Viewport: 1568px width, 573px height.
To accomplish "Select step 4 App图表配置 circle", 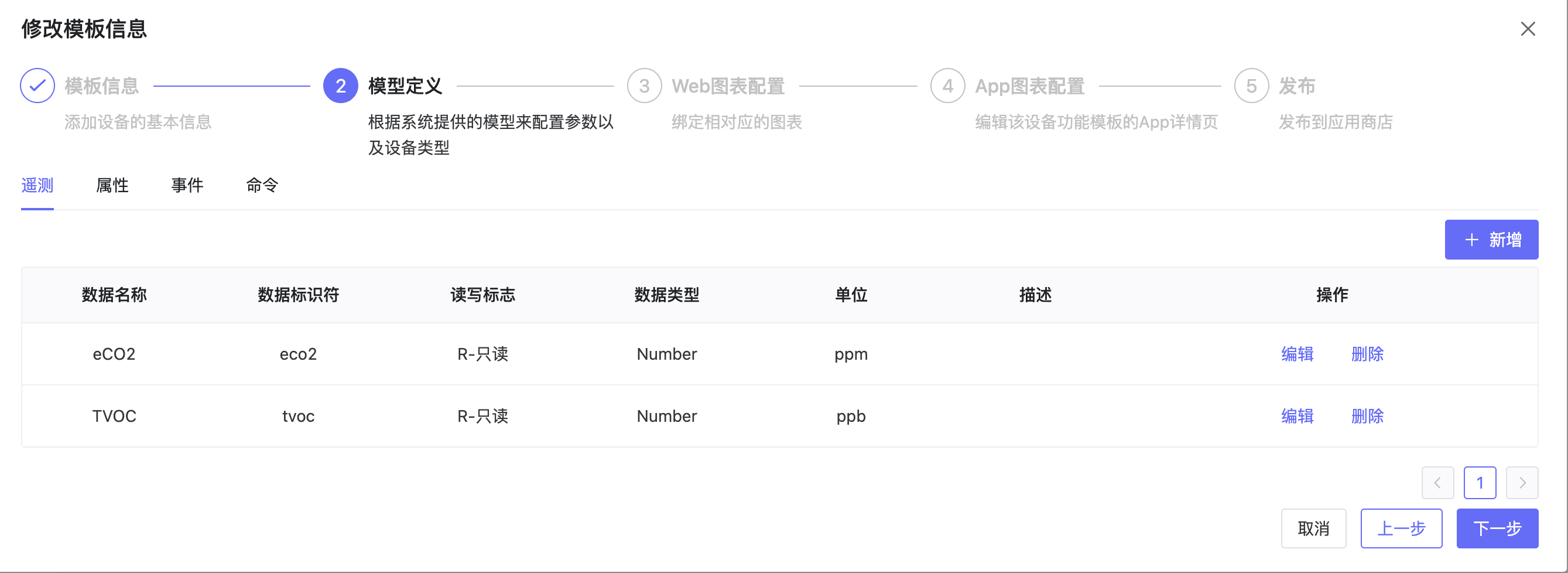I will click(x=947, y=86).
